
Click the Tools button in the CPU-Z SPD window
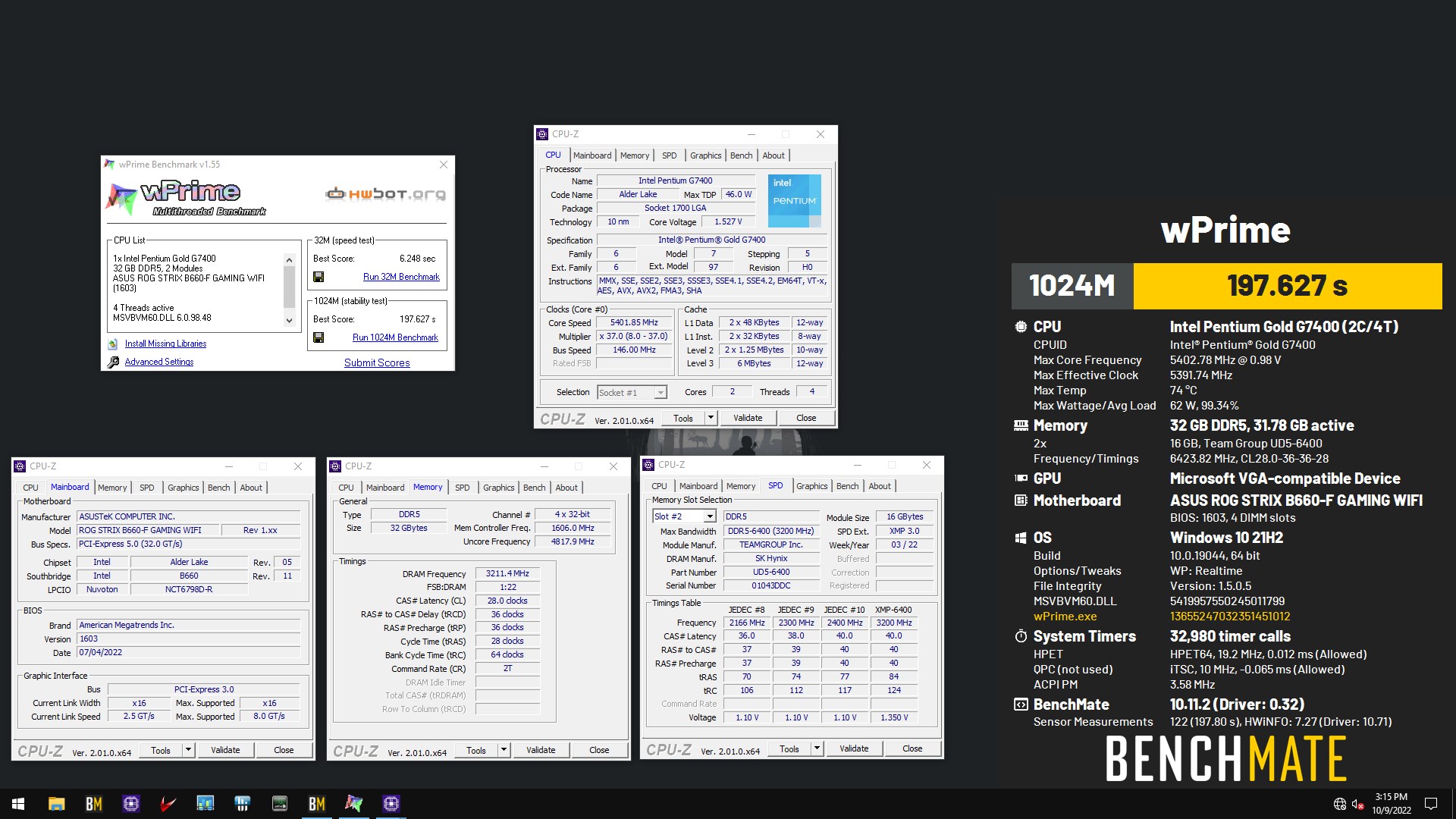pos(789,748)
